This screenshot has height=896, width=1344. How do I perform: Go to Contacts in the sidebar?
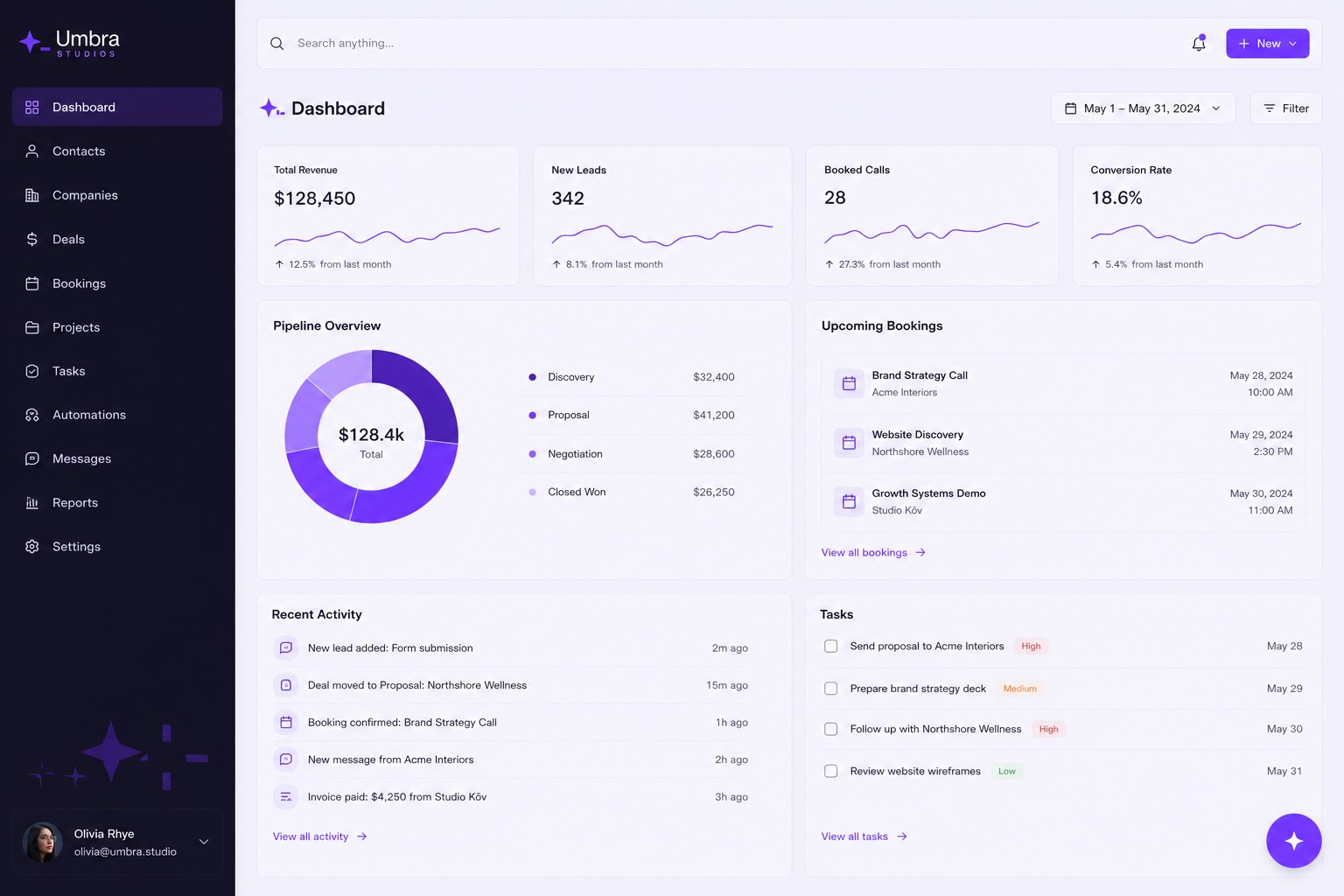point(117,151)
